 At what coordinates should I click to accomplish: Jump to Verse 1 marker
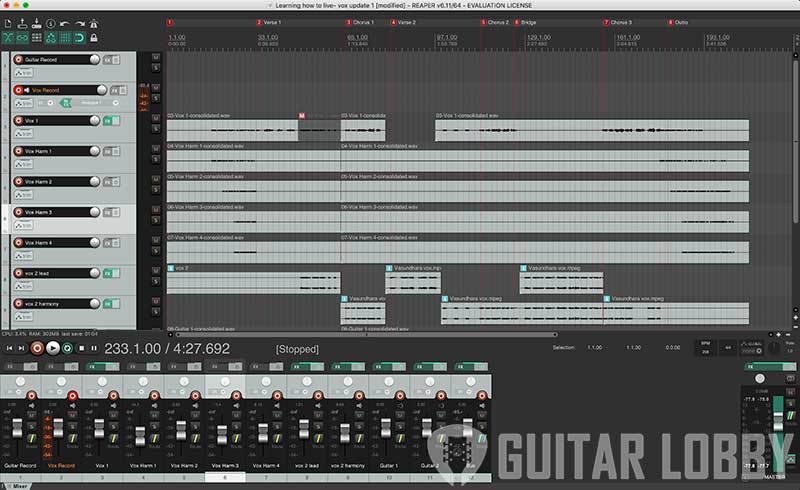point(269,22)
